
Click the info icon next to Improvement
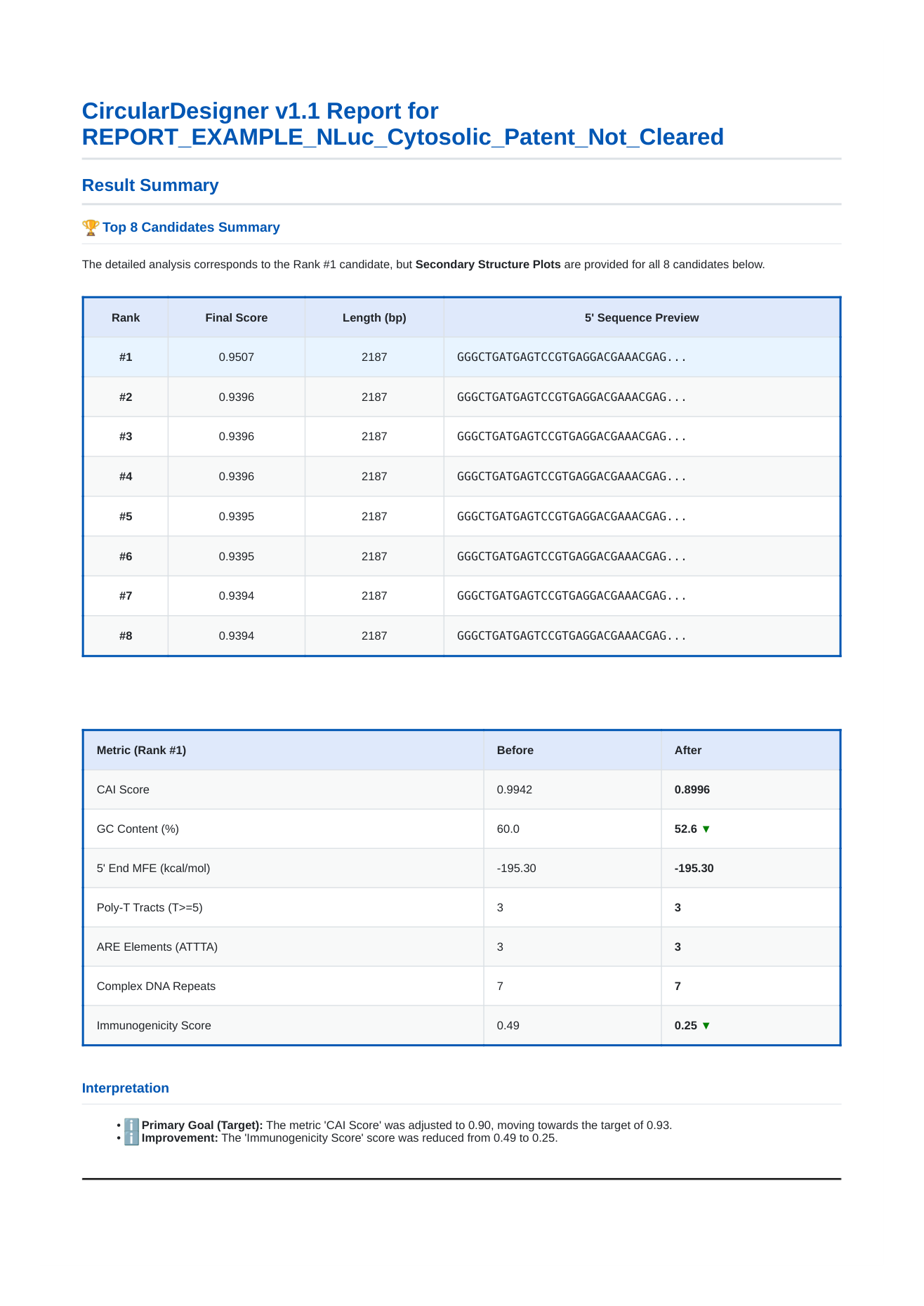tap(131, 1138)
